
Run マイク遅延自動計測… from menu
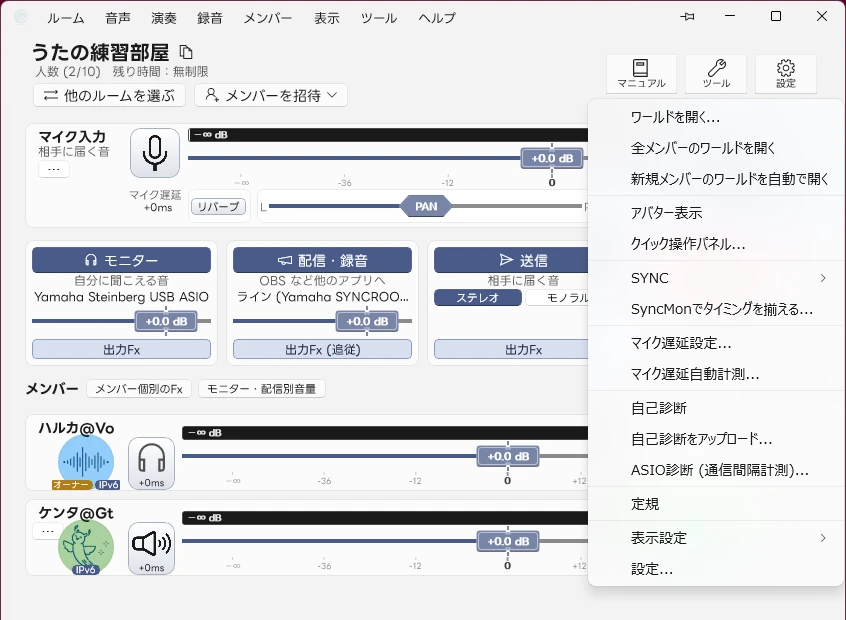pyautogui.click(x=715, y=374)
